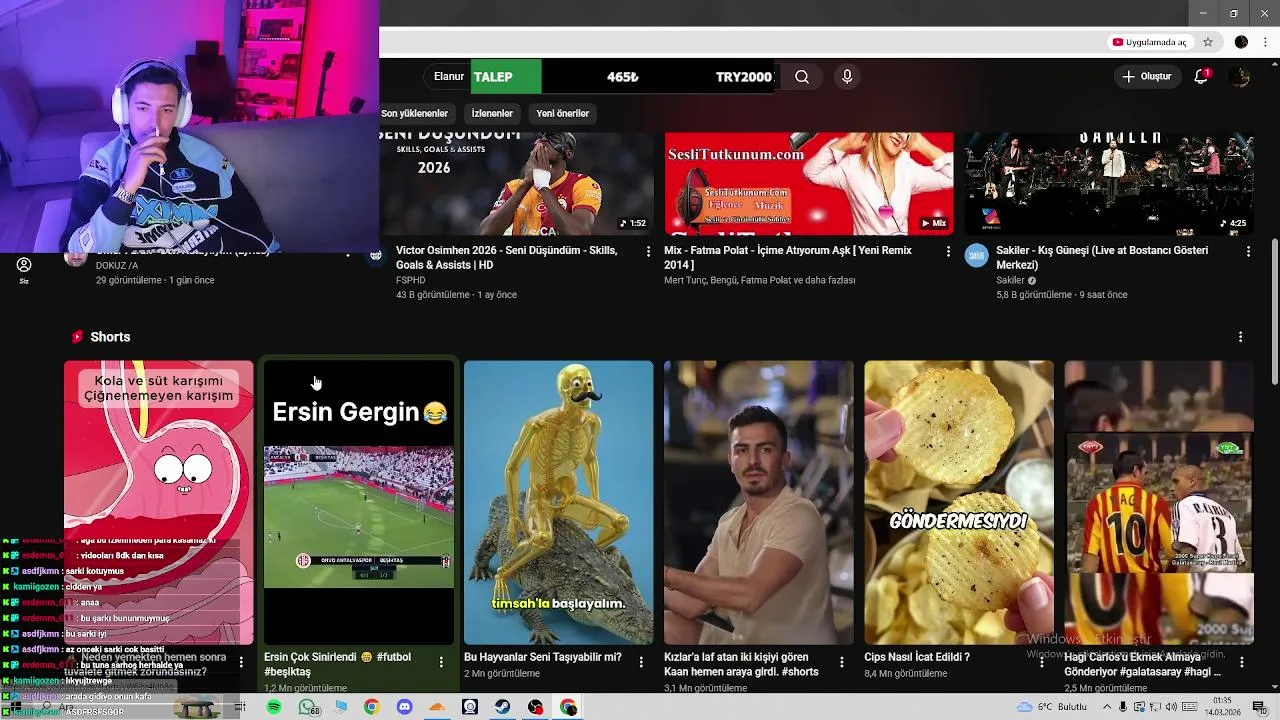Click the Uygulamada aç button
The height and width of the screenshot is (720, 1280).
1149,42
